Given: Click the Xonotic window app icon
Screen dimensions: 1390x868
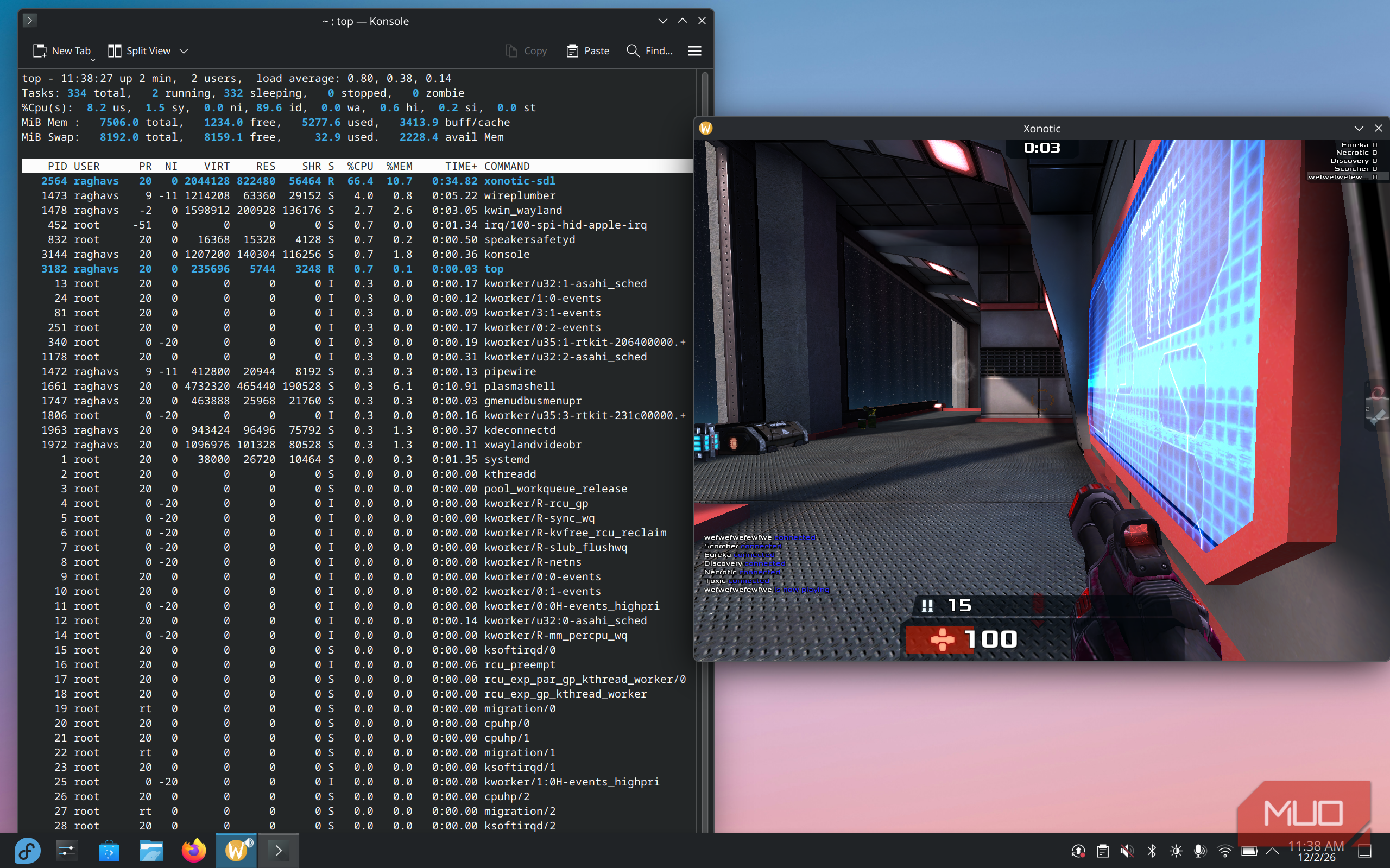Looking at the screenshot, I should tap(706, 128).
